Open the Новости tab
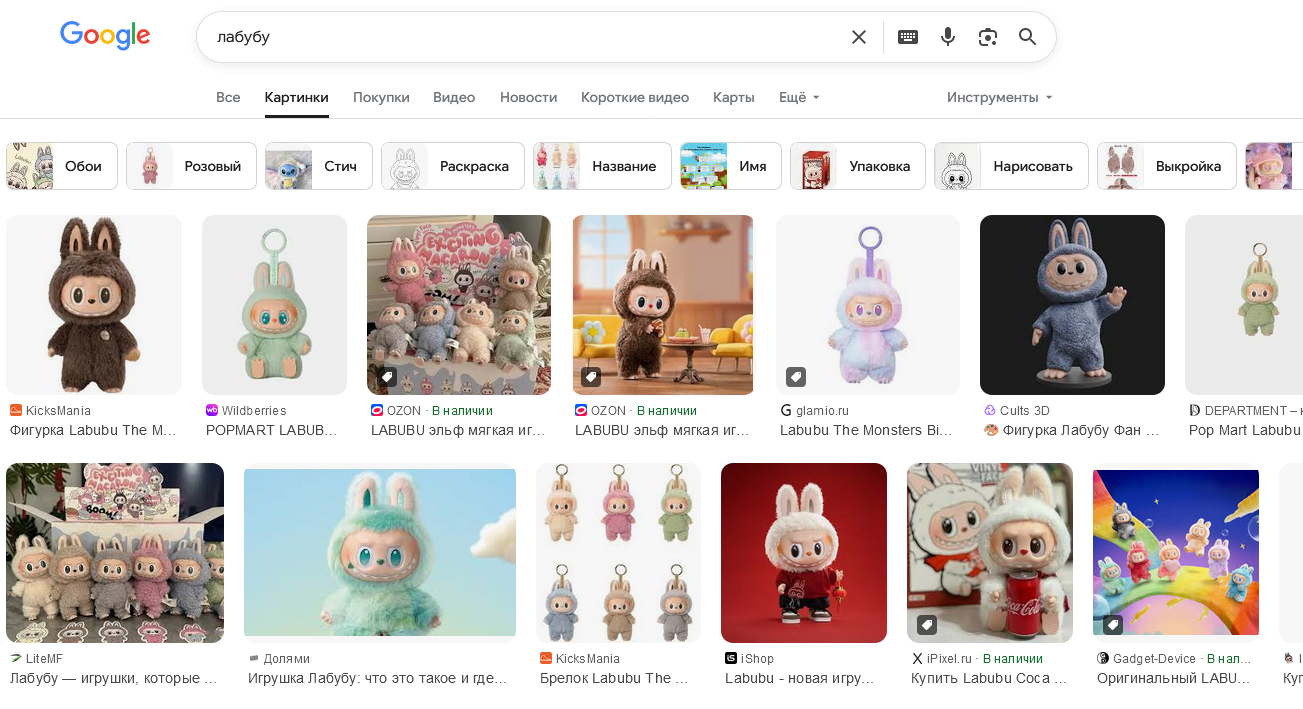 (528, 97)
